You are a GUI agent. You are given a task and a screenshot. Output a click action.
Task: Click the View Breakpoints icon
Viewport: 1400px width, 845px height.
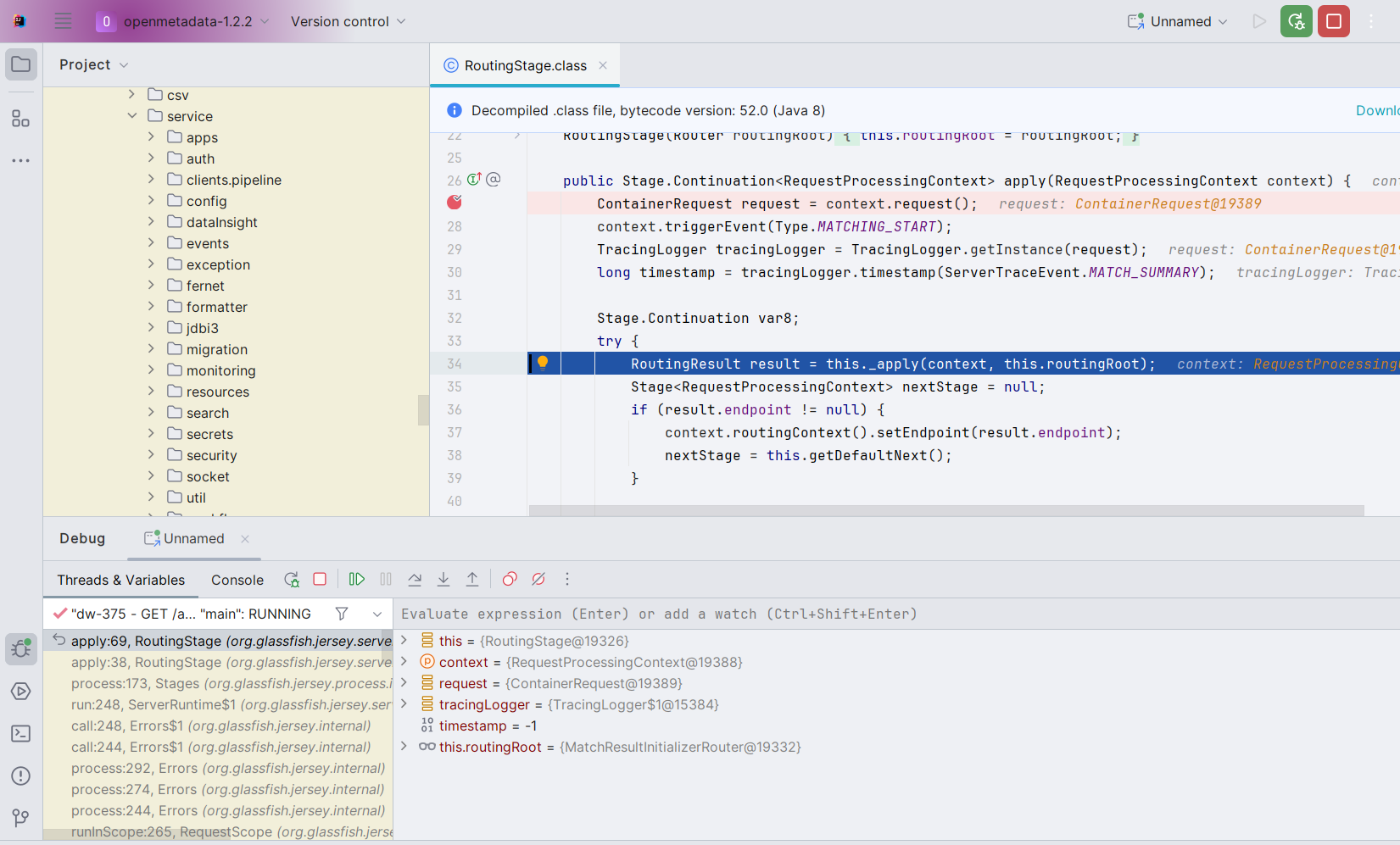[510, 579]
